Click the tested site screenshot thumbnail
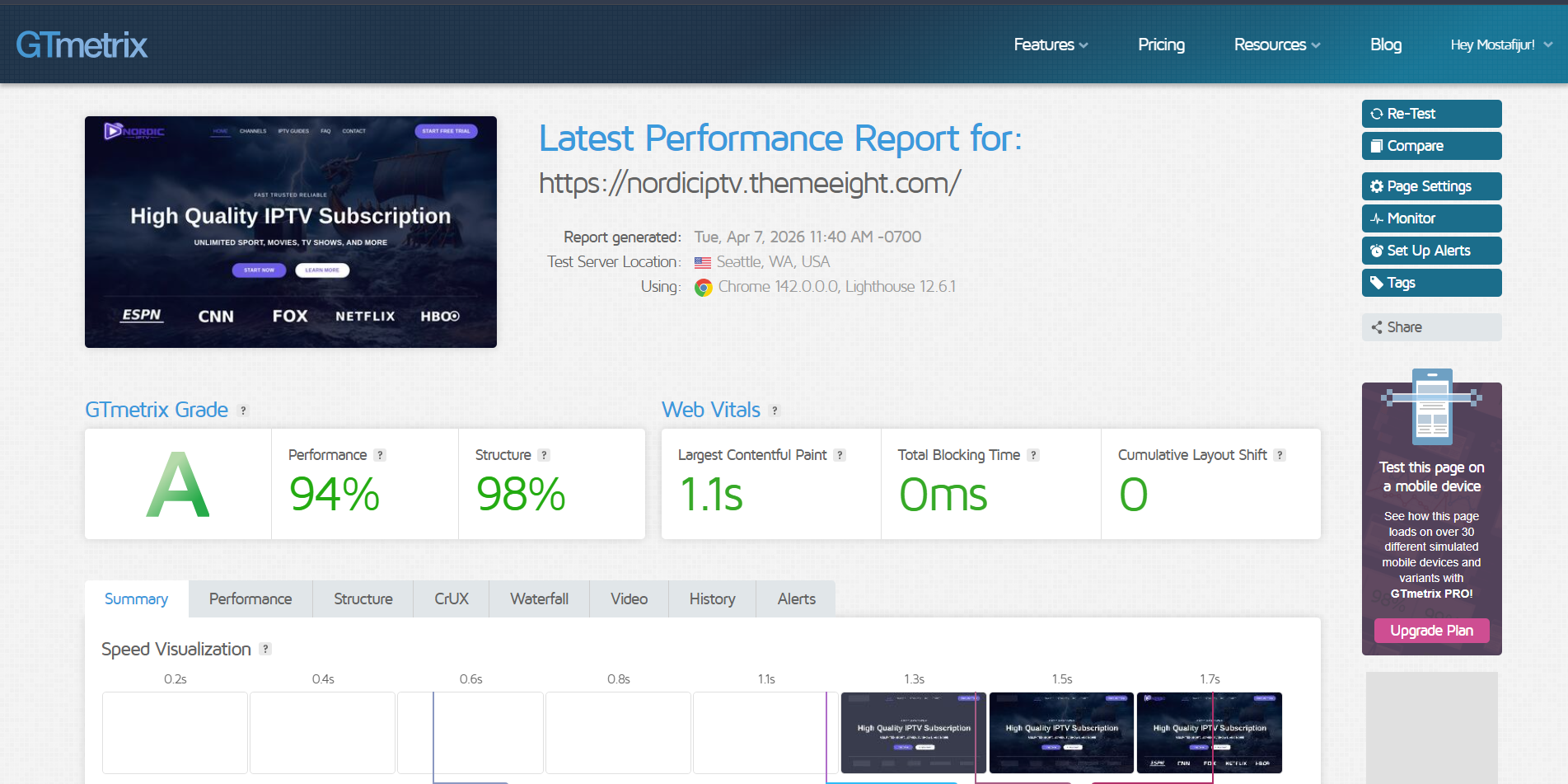 click(291, 232)
